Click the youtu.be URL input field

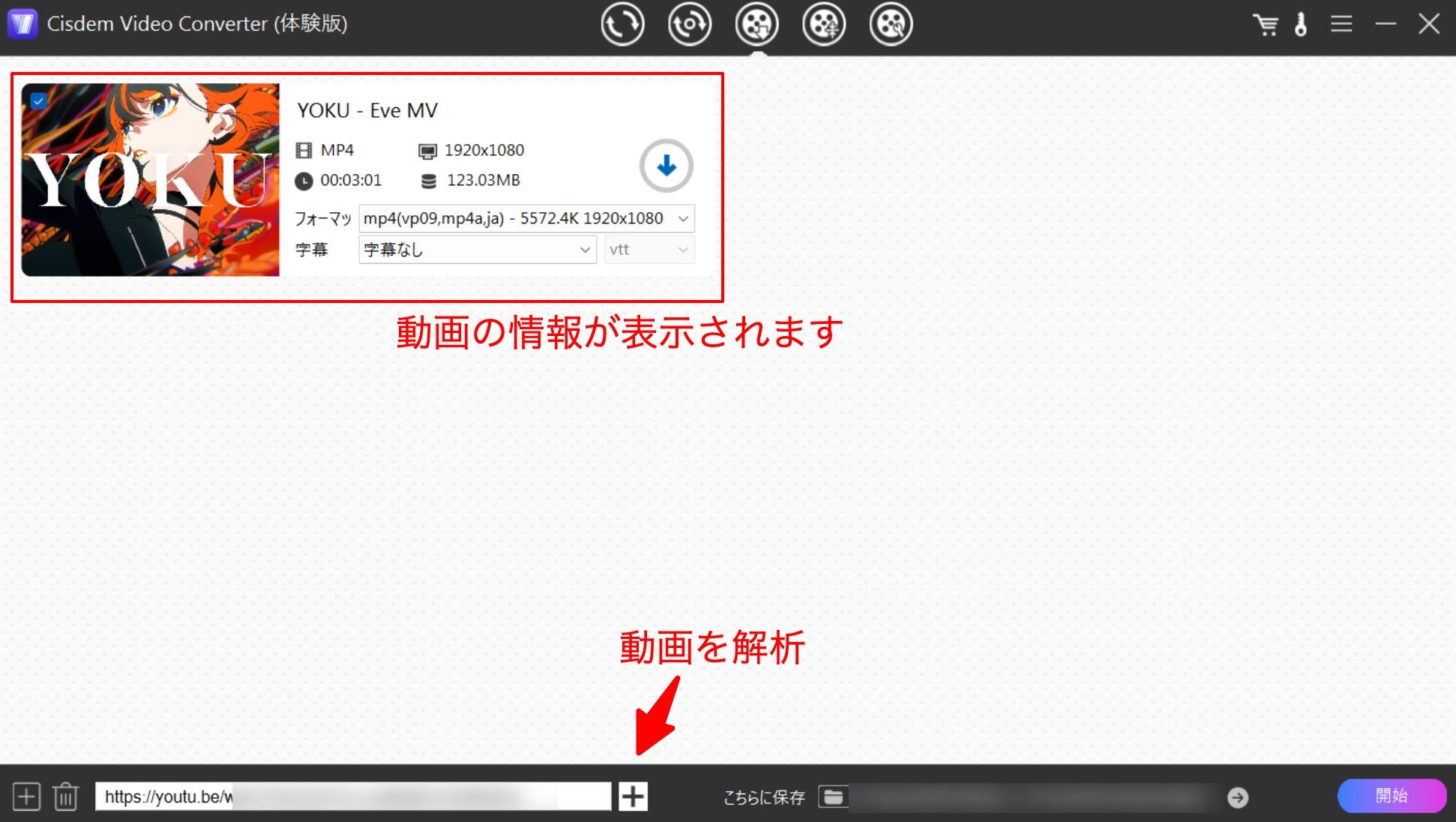tap(353, 796)
